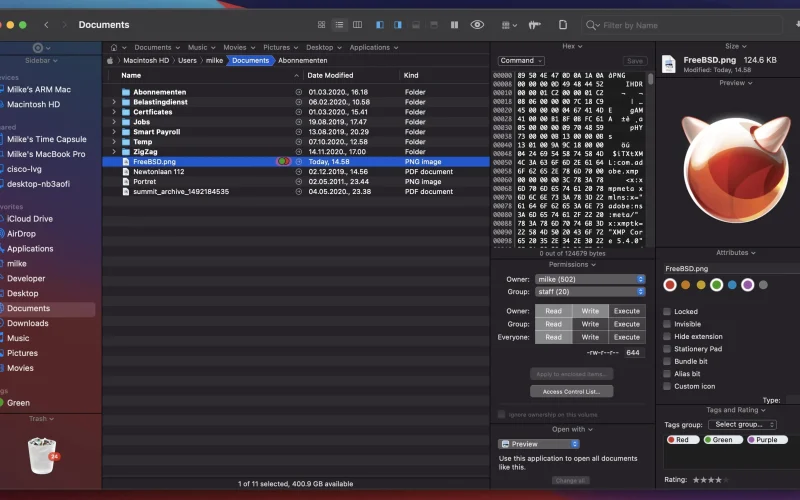800x500 pixels.
Task: Open the Owner milke (502) dropdown
Action: [590, 279]
